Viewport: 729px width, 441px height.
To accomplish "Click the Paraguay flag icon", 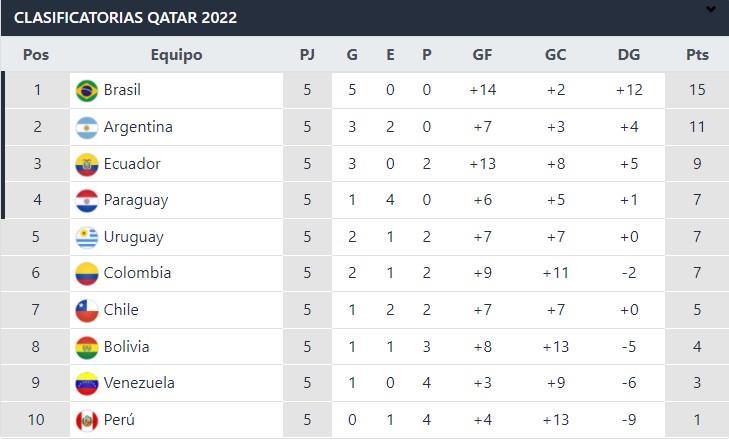I will pos(87,200).
